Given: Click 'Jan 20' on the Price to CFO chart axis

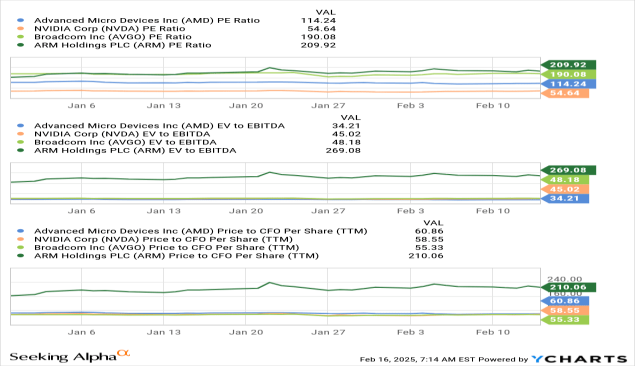Looking at the screenshot, I should [x=246, y=332].
